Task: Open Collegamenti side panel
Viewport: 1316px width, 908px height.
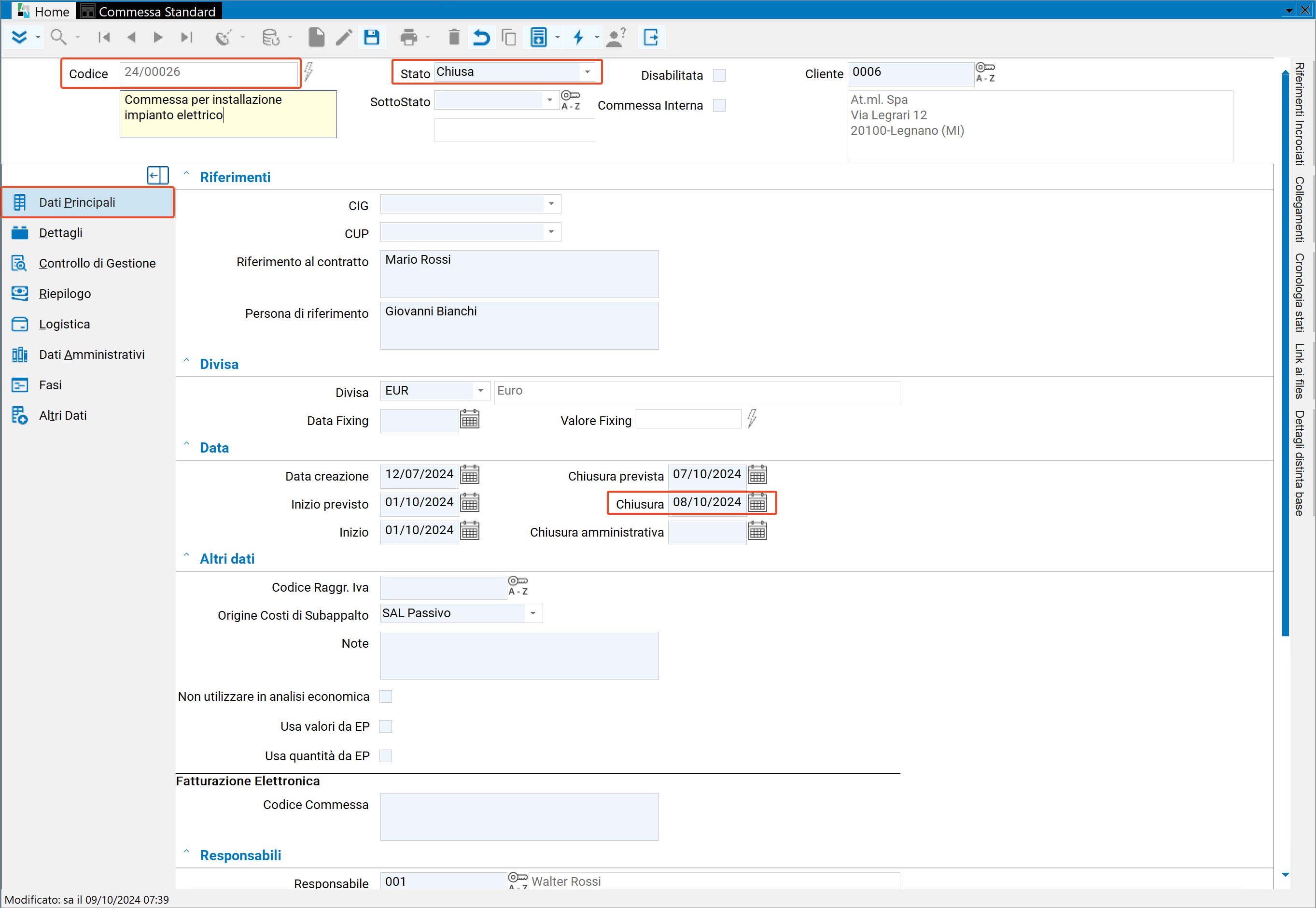Action: click(x=1300, y=209)
